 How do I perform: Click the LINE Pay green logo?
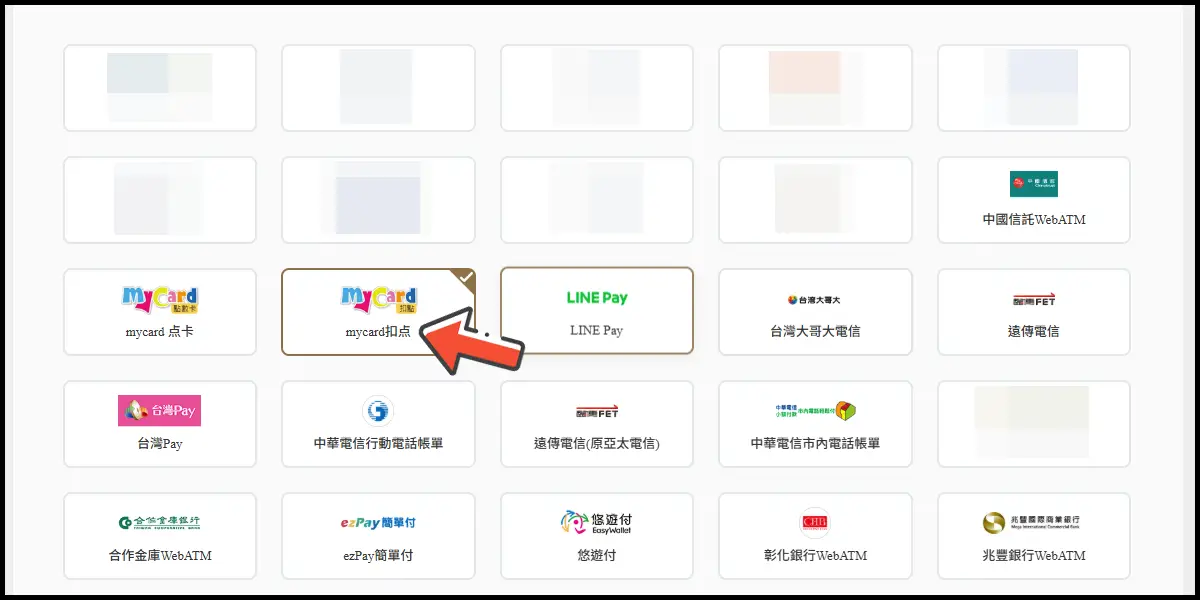596,298
